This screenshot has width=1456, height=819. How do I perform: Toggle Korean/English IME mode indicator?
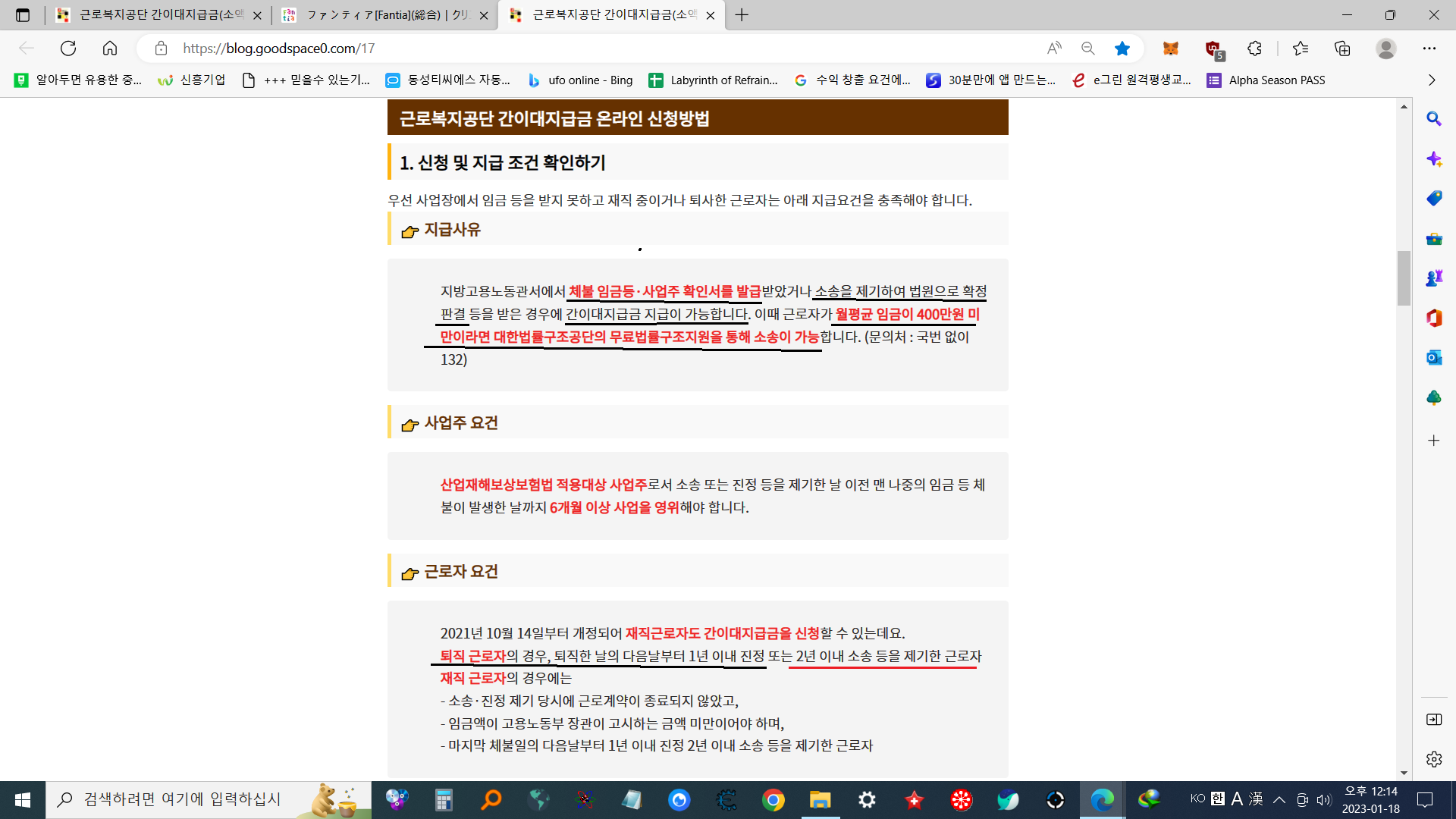[x=1217, y=799]
